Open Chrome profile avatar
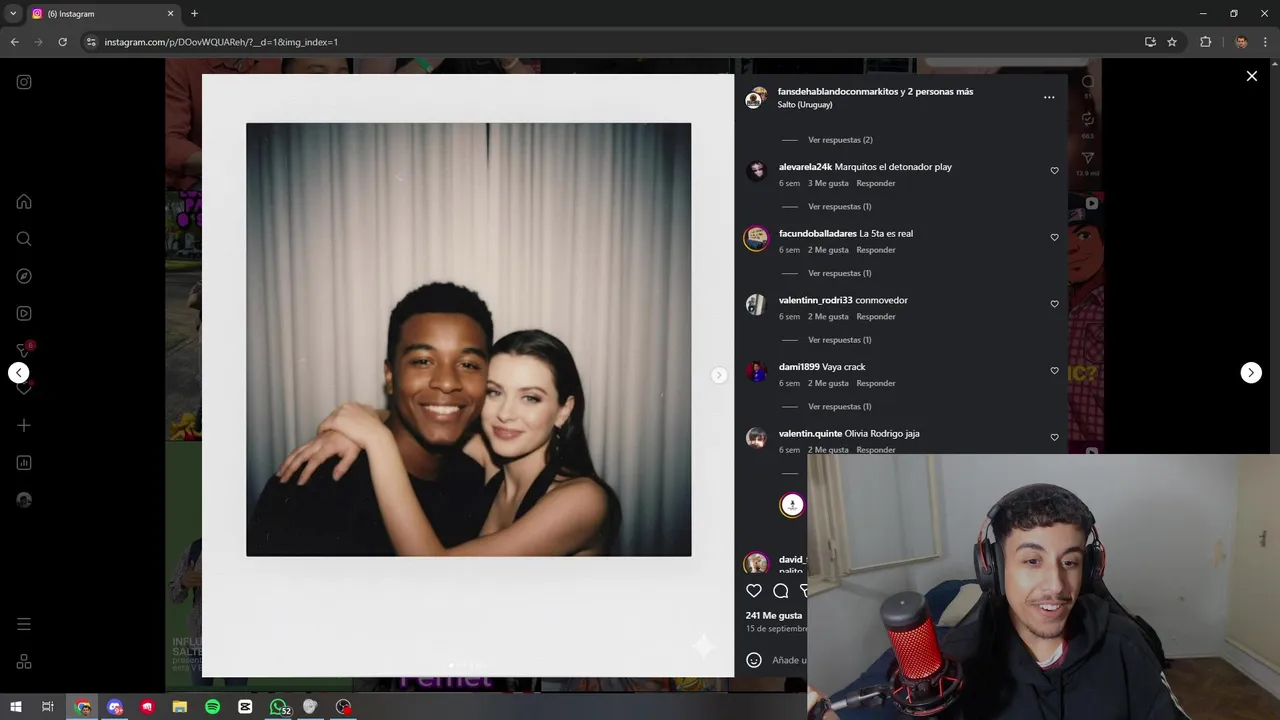The image size is (1280, 720). point(1241,42)
